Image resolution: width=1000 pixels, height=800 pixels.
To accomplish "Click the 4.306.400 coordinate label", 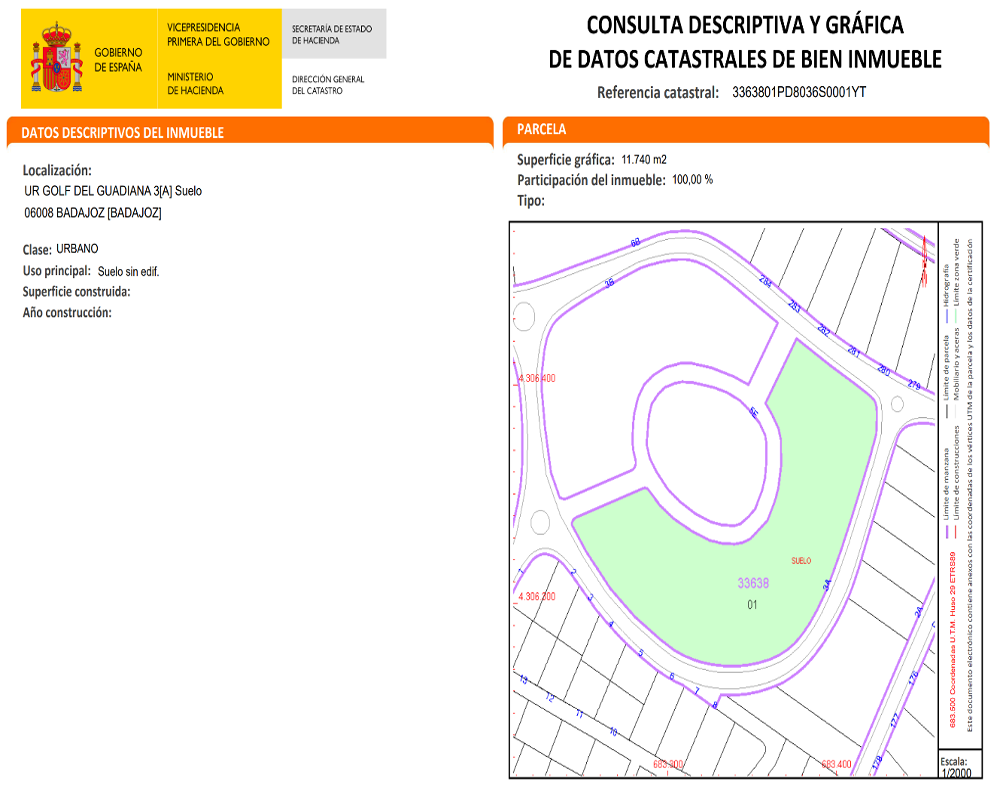I will [x=536, y=378].
